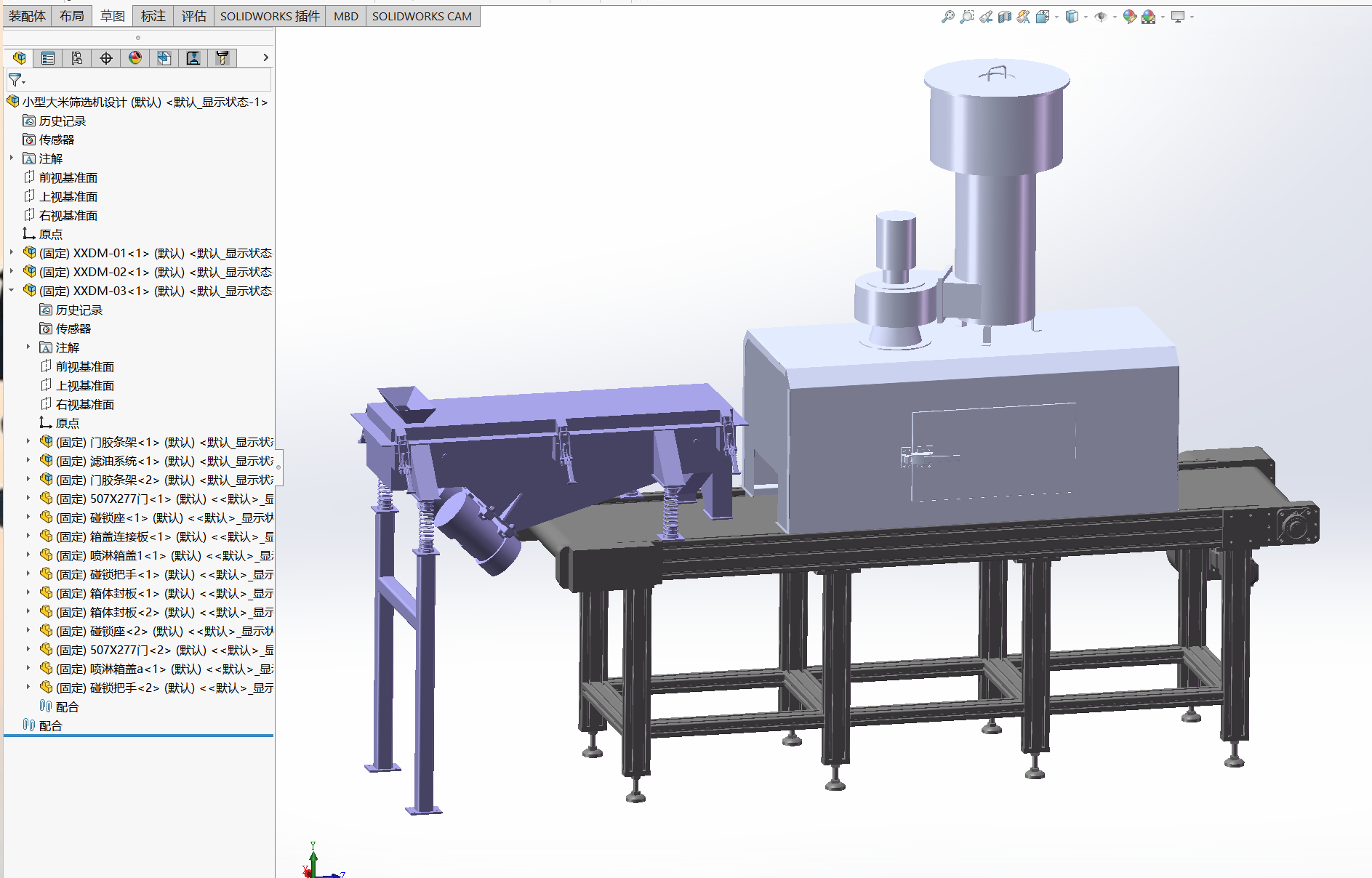Switch to 布局 ribbon tab
The width and height of the screenshot is (1372, 878).
pyautogui.click(x=71, y=16)
